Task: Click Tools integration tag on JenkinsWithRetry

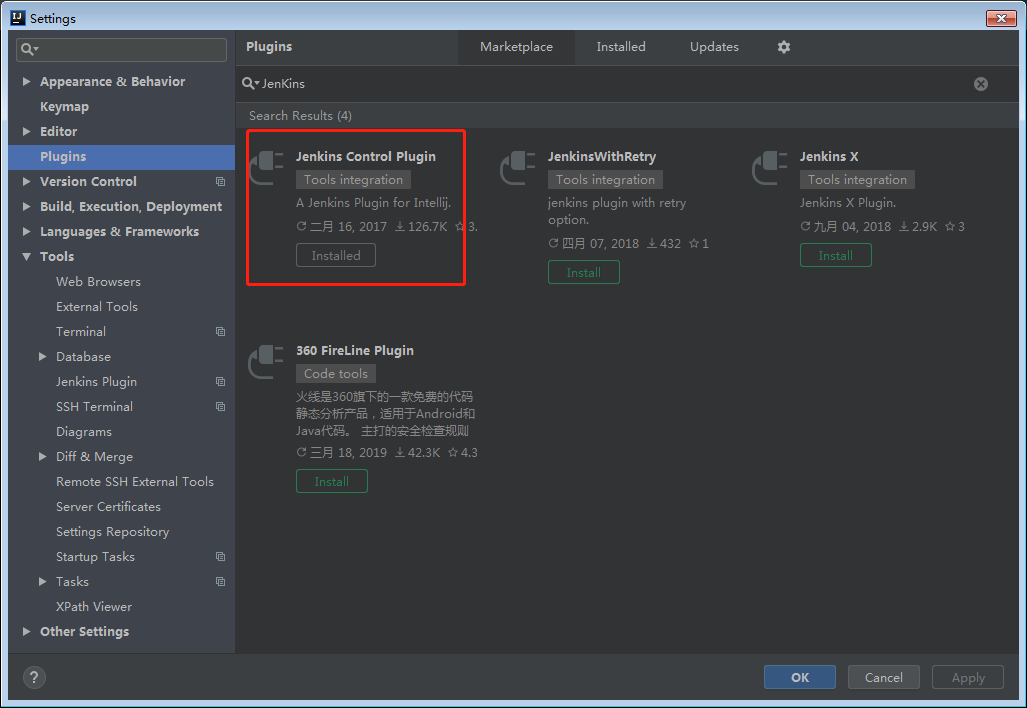Action: pyautogui.click(x=605, y=179)
